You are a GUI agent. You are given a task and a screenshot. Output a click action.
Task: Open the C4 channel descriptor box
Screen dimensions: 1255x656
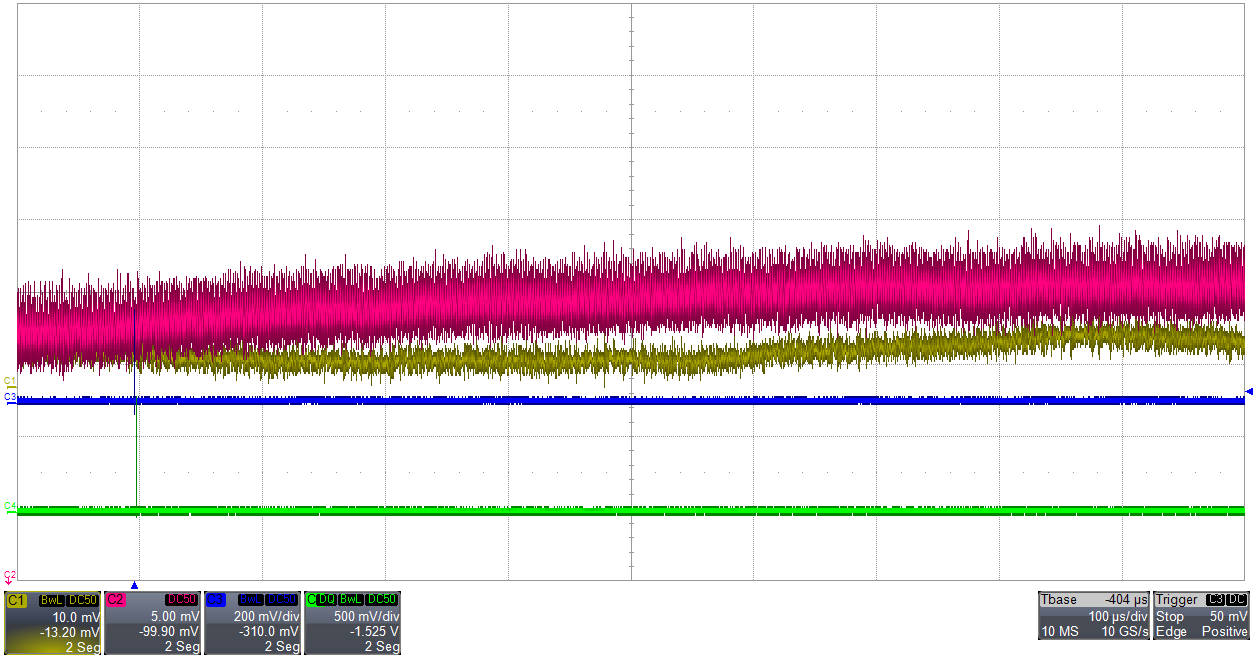coord(352,622)
